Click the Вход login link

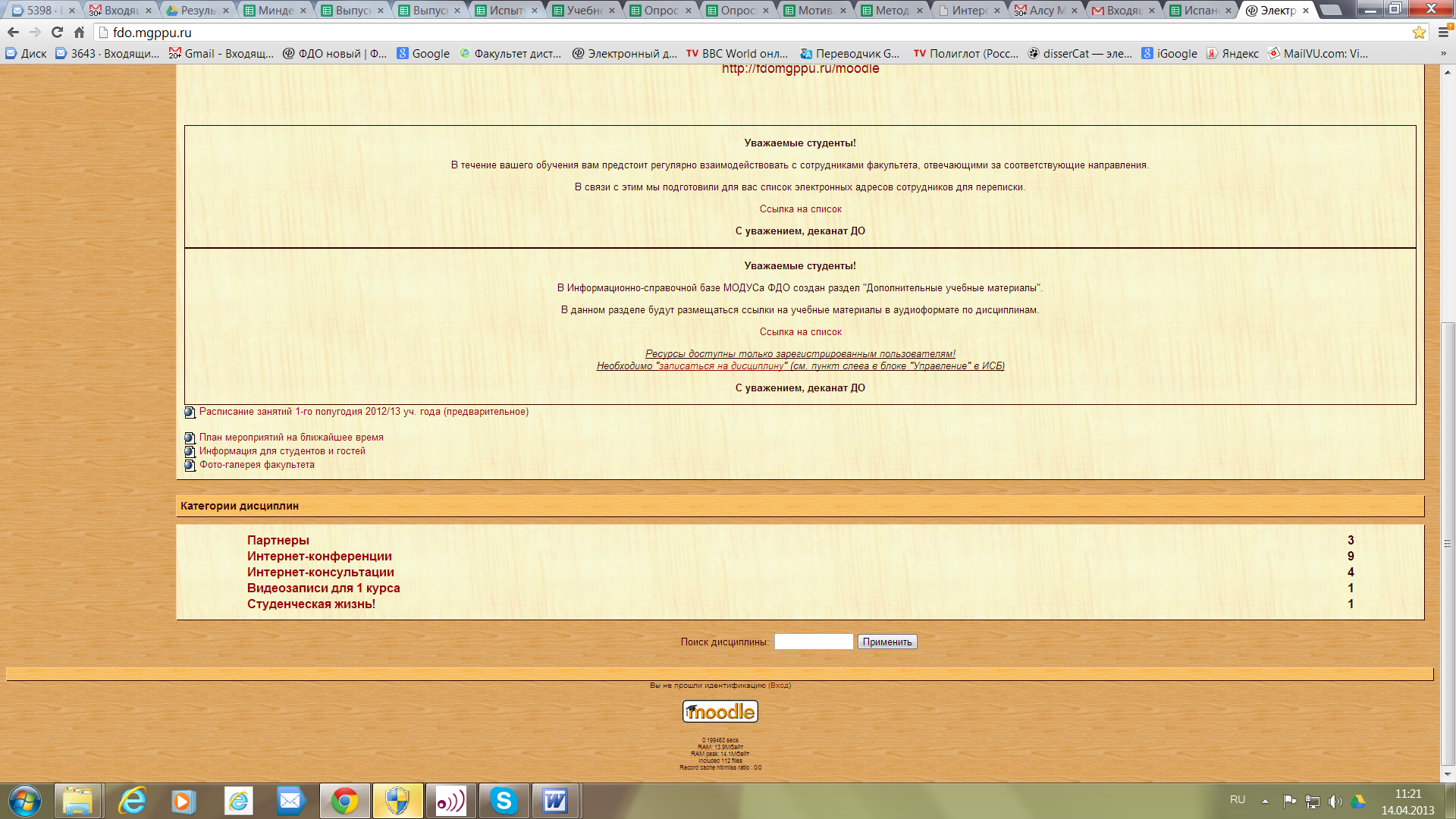[x=780, y=686]
